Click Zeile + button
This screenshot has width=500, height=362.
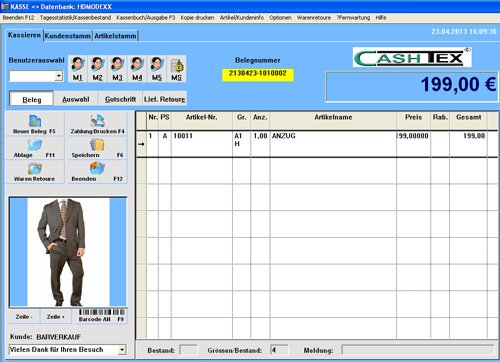point(56,317)
